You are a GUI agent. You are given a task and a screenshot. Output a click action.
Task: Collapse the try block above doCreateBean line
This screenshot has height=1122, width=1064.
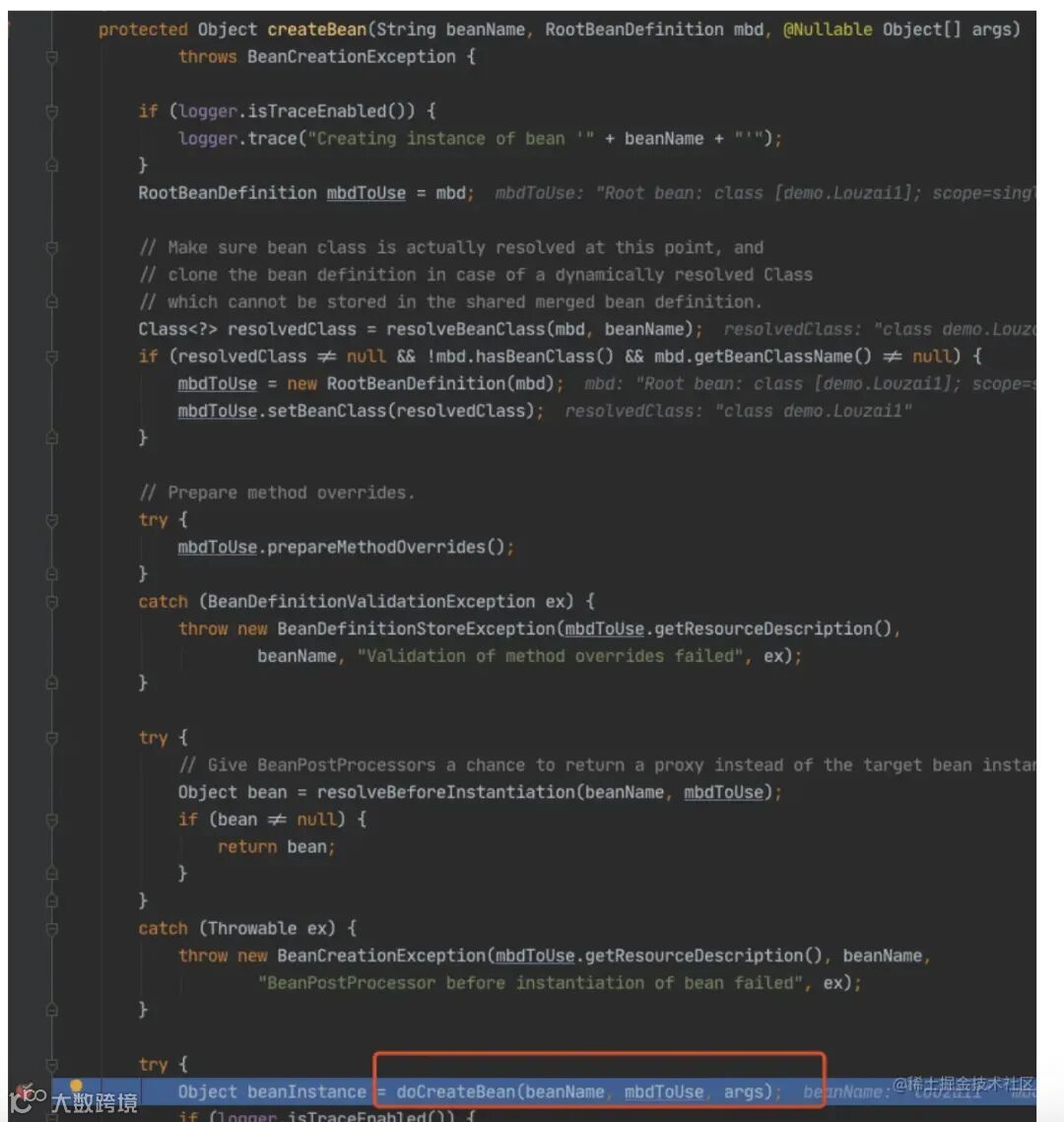tap(51, 1065)
